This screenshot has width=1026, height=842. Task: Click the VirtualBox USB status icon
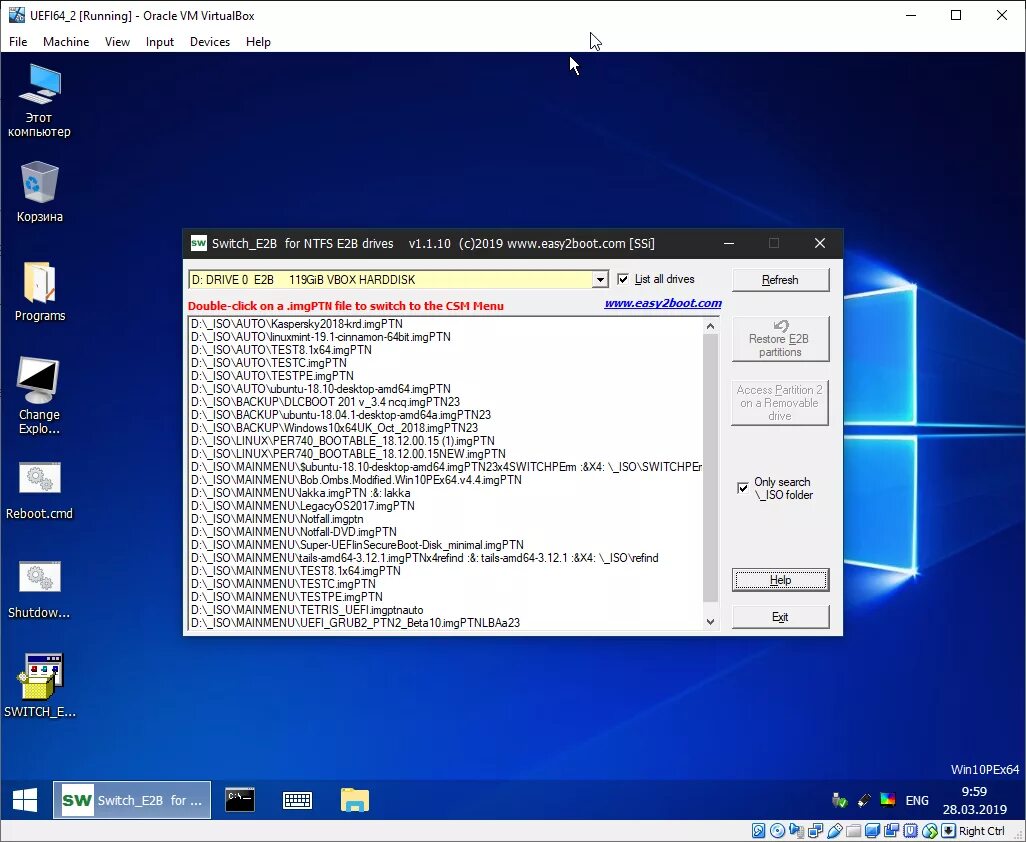click(834, 831)
